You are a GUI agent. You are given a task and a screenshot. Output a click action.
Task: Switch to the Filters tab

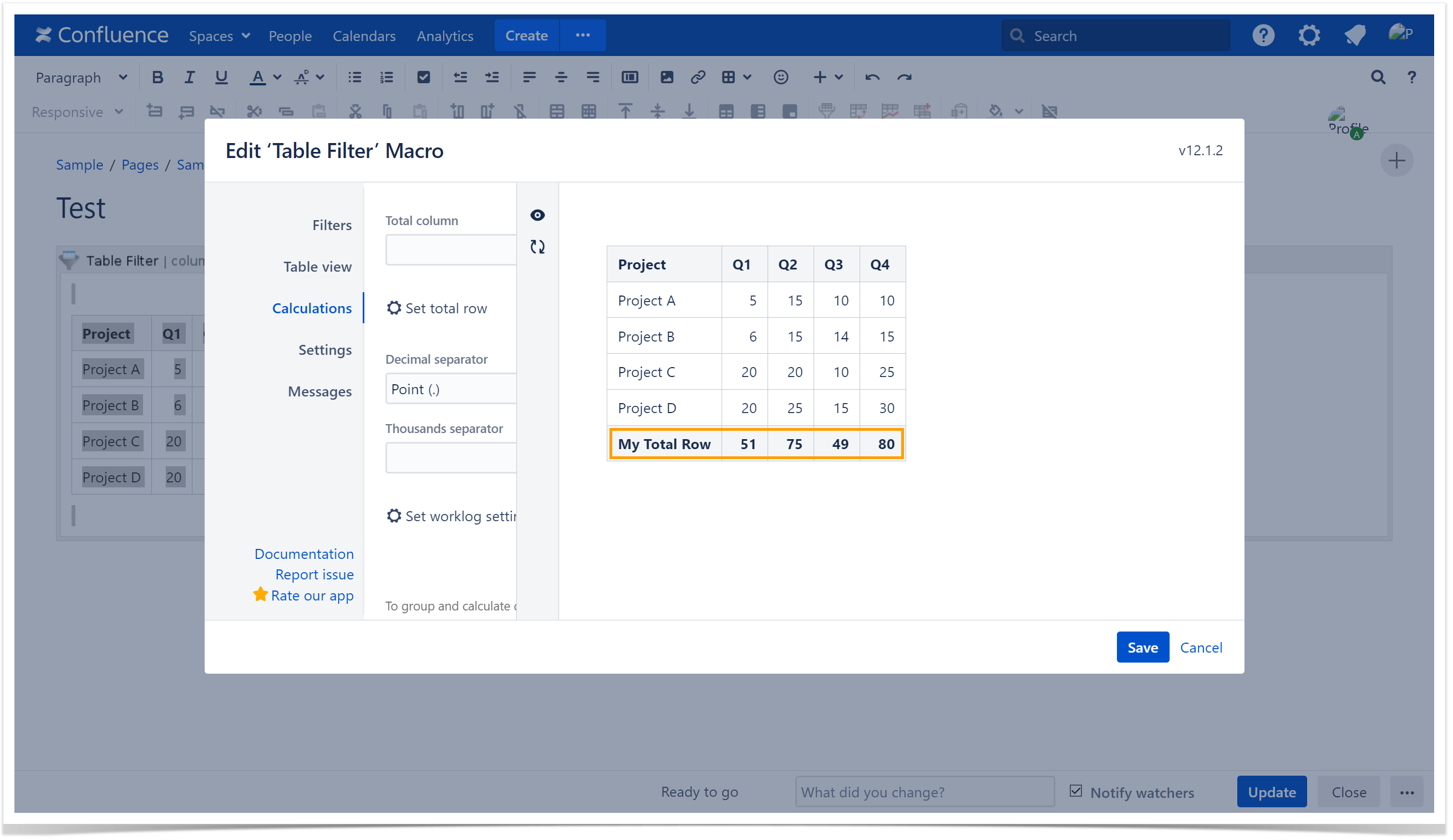332,225
